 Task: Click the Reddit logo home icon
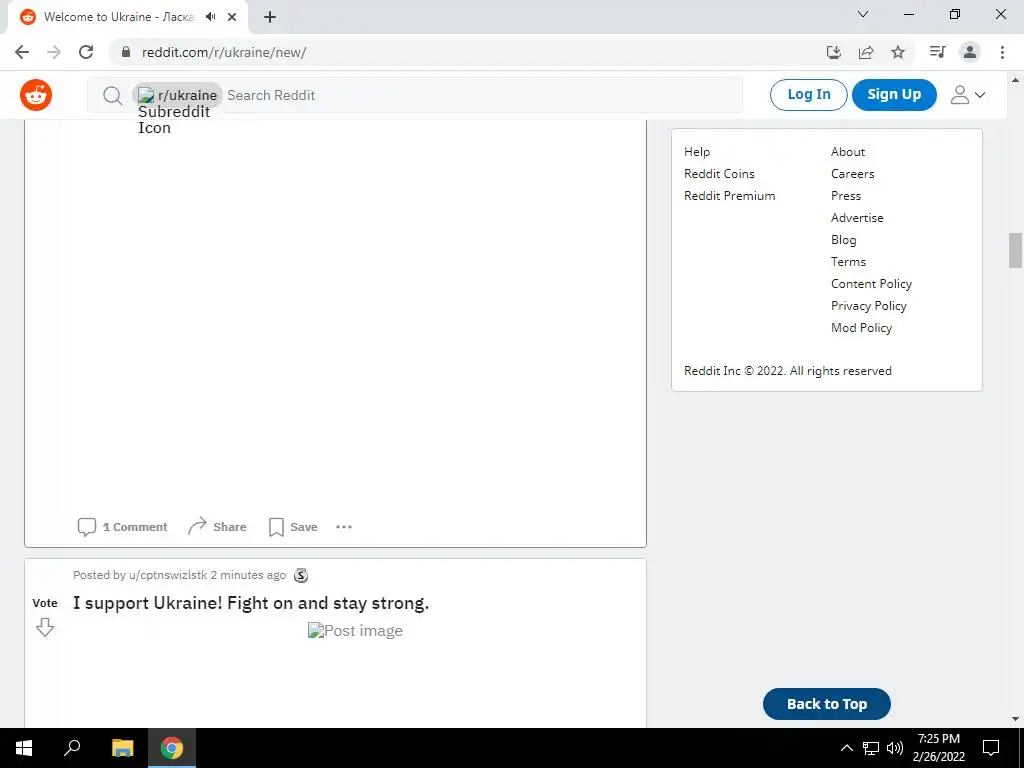36,95
